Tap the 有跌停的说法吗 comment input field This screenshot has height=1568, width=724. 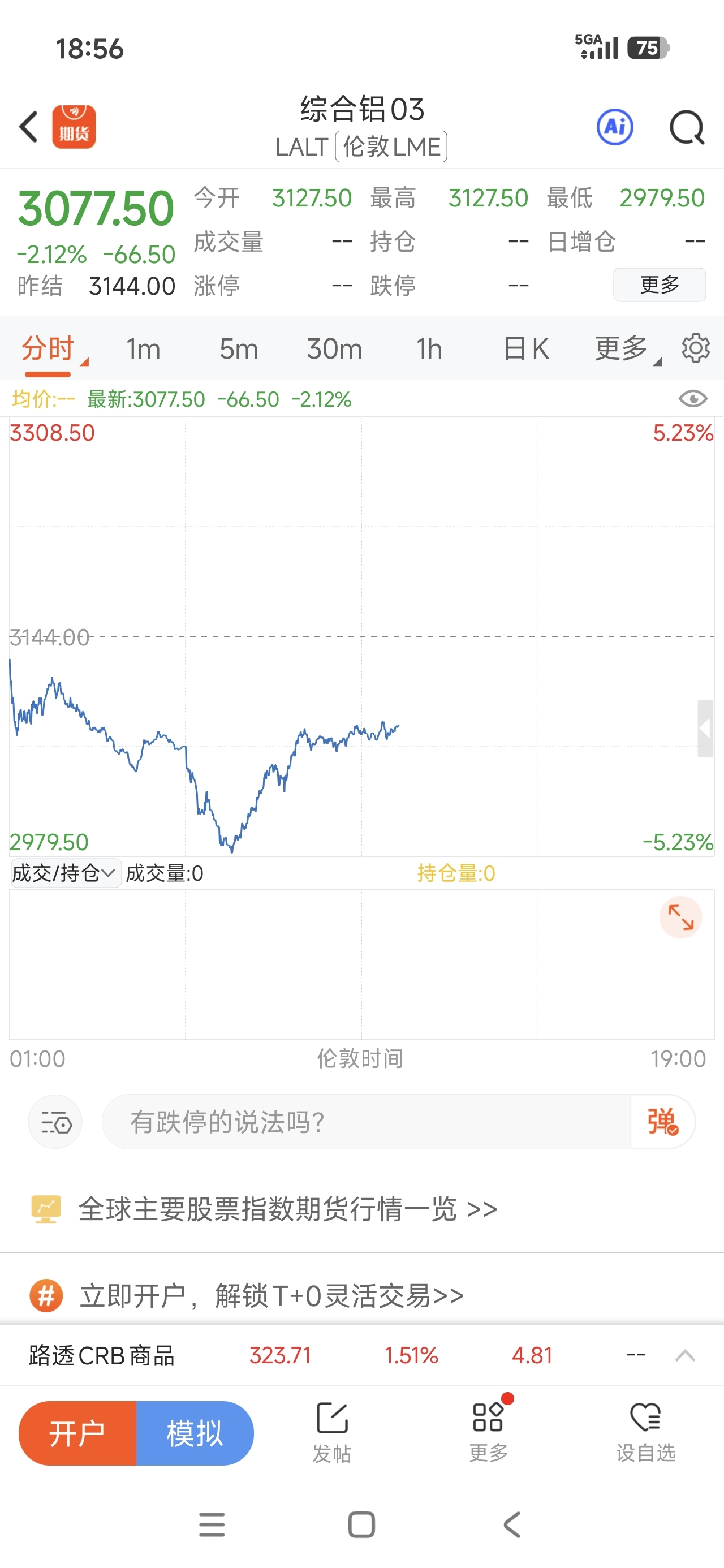point(365,1121)
